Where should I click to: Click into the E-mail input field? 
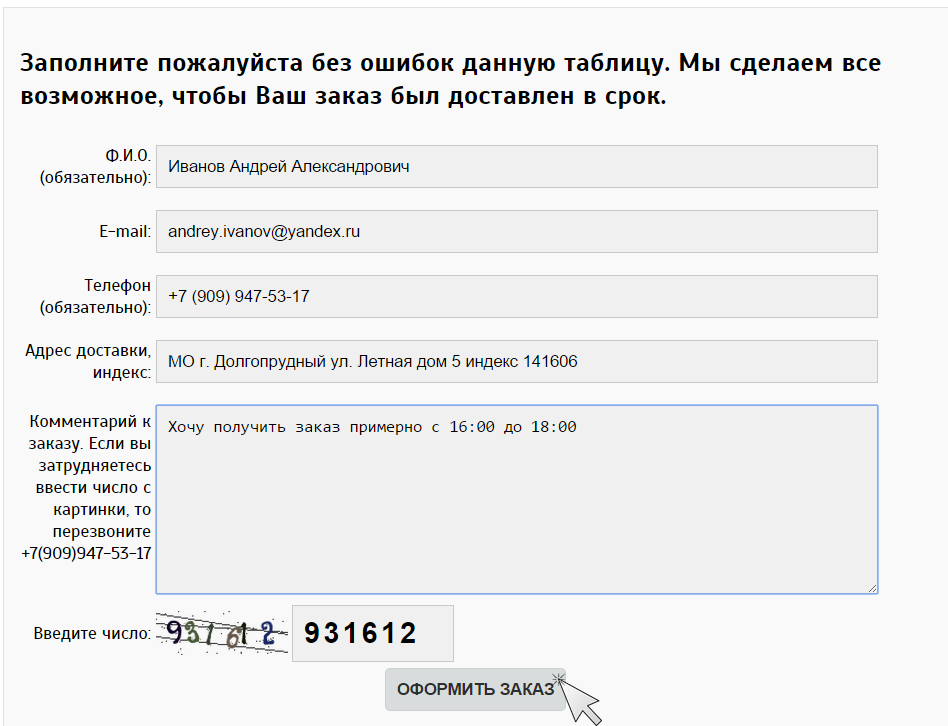[516, 232]
